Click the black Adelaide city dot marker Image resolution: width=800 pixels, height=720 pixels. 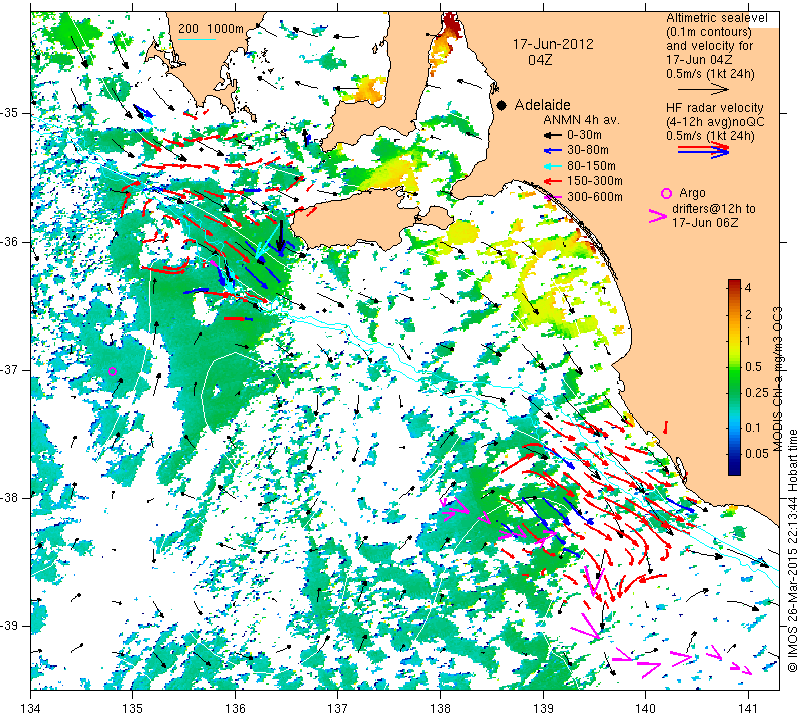[502, 105]
